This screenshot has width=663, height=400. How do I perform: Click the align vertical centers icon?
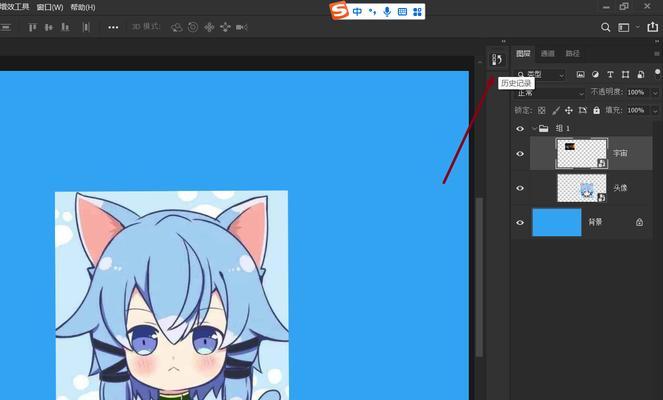coord(49,27)
